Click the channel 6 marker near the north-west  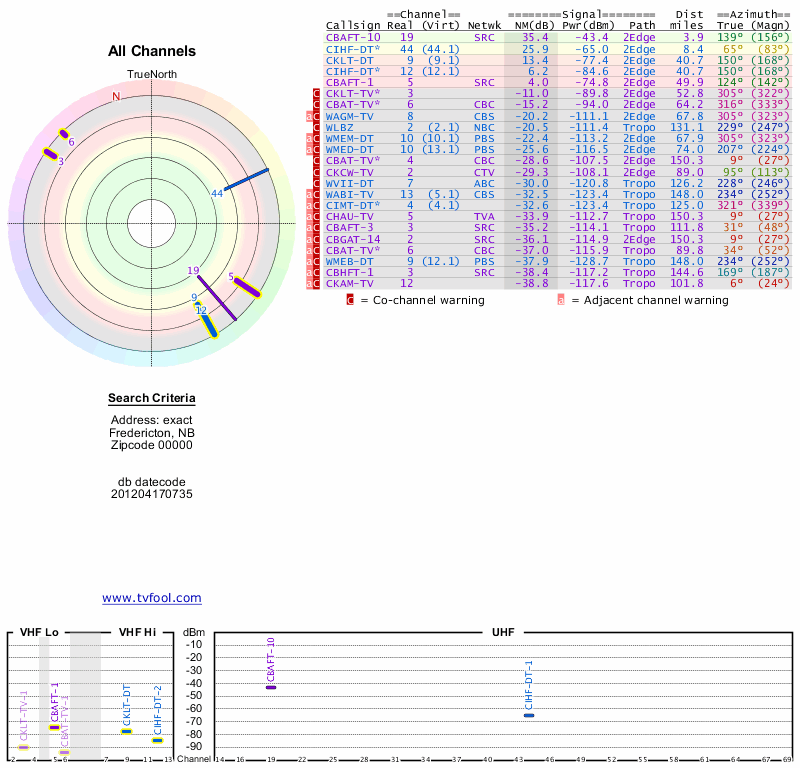click(64, 134)
